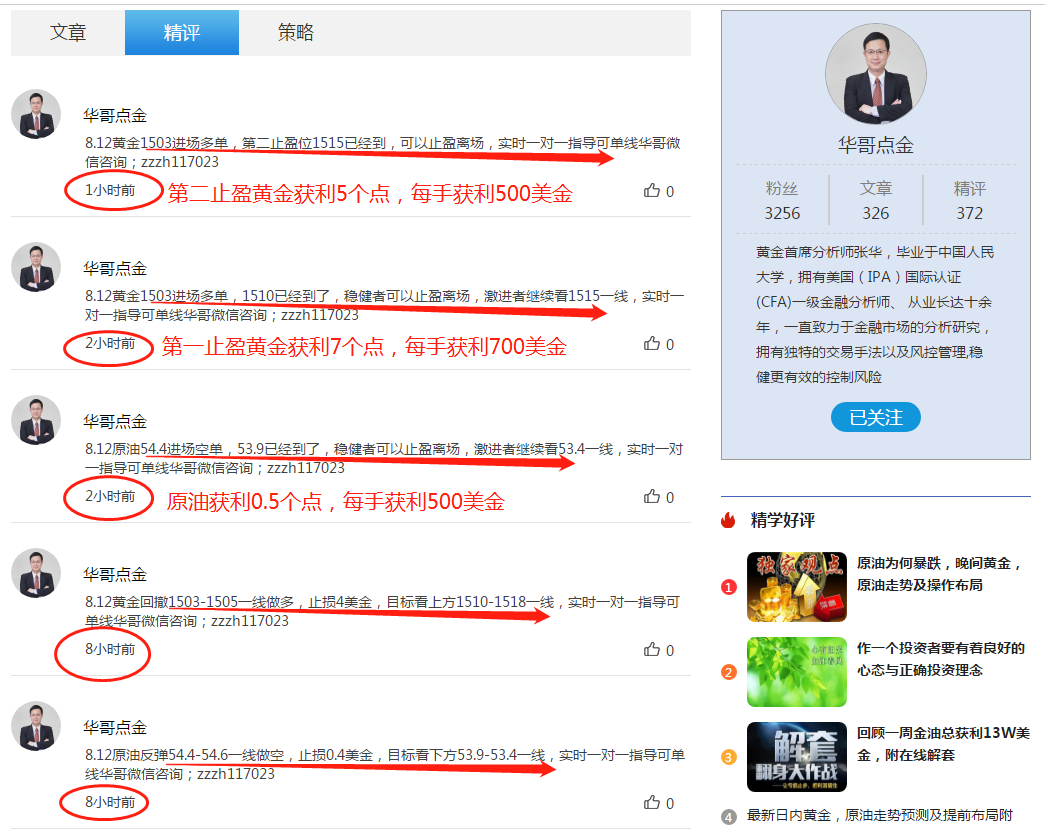Image resolution: width=1045 pixels, height=829 pixels.
Task: Open author name 华哥点金 on first post
Action: pyautogui.click(x=115, y=115)
